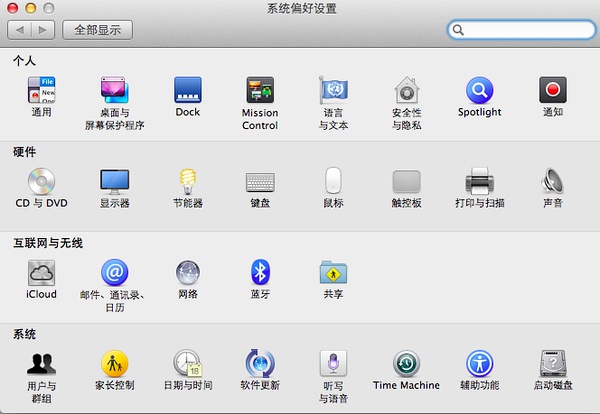Click the 蓝牙 Bluetooth icon
600x414 pixels.
coord(260,272)
